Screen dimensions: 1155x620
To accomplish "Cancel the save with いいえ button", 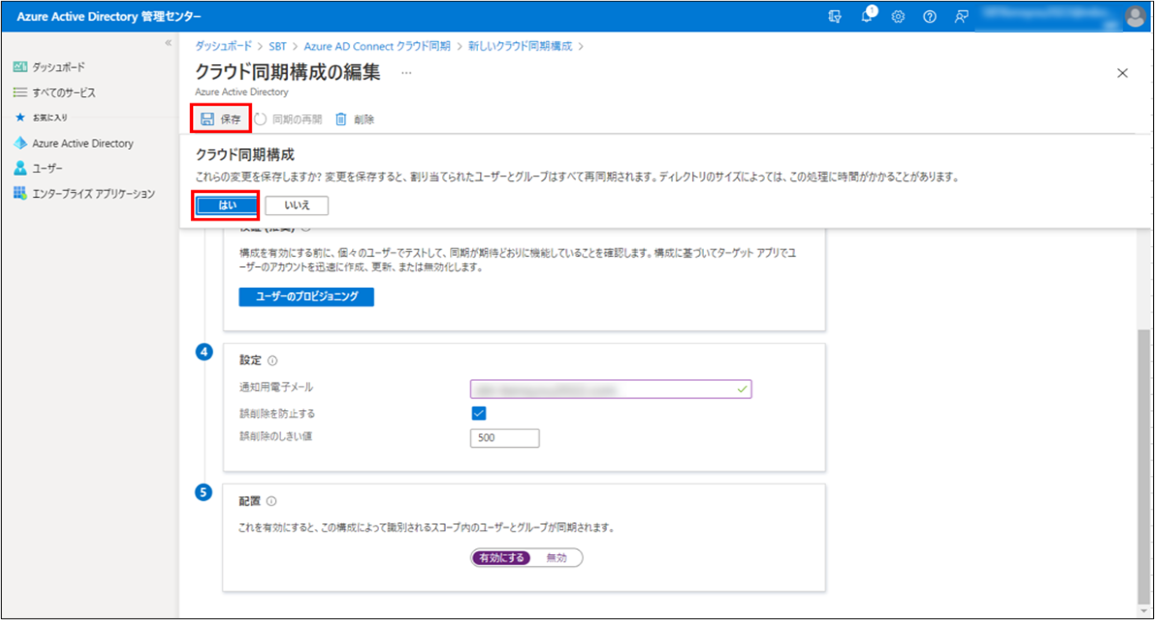I will (297, 205).
